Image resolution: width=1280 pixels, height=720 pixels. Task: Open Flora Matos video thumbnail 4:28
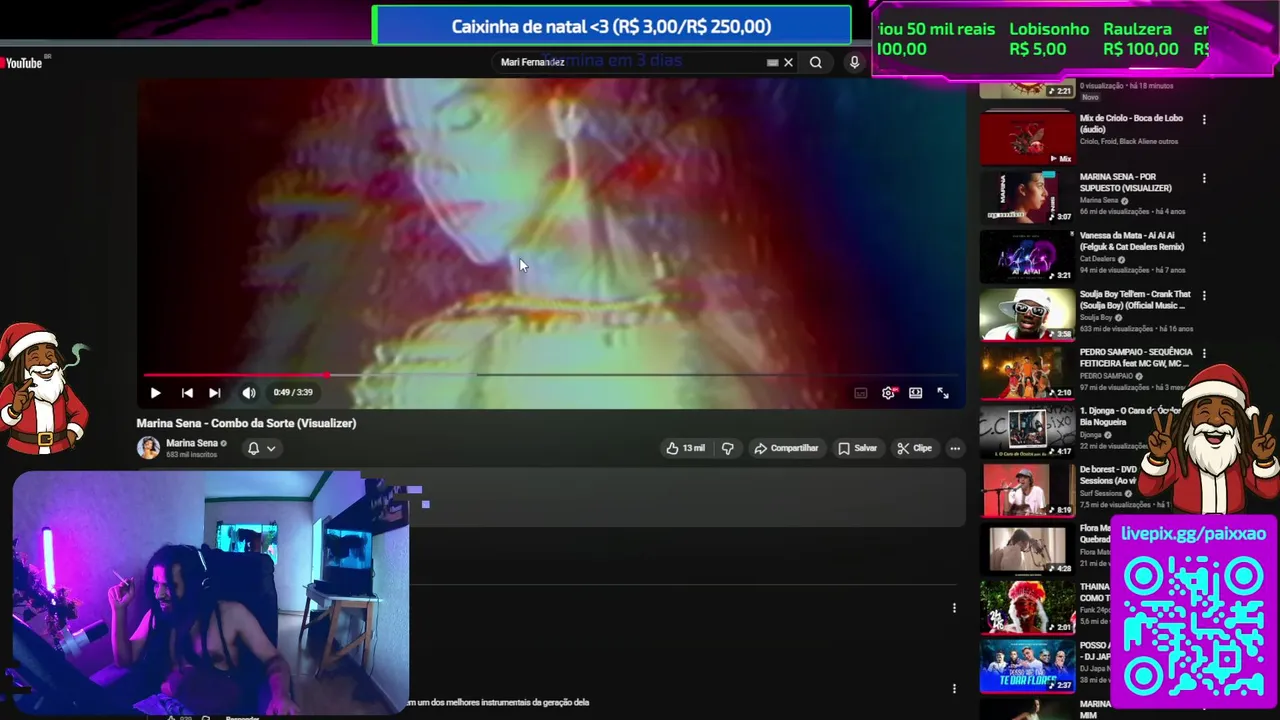1027,549
